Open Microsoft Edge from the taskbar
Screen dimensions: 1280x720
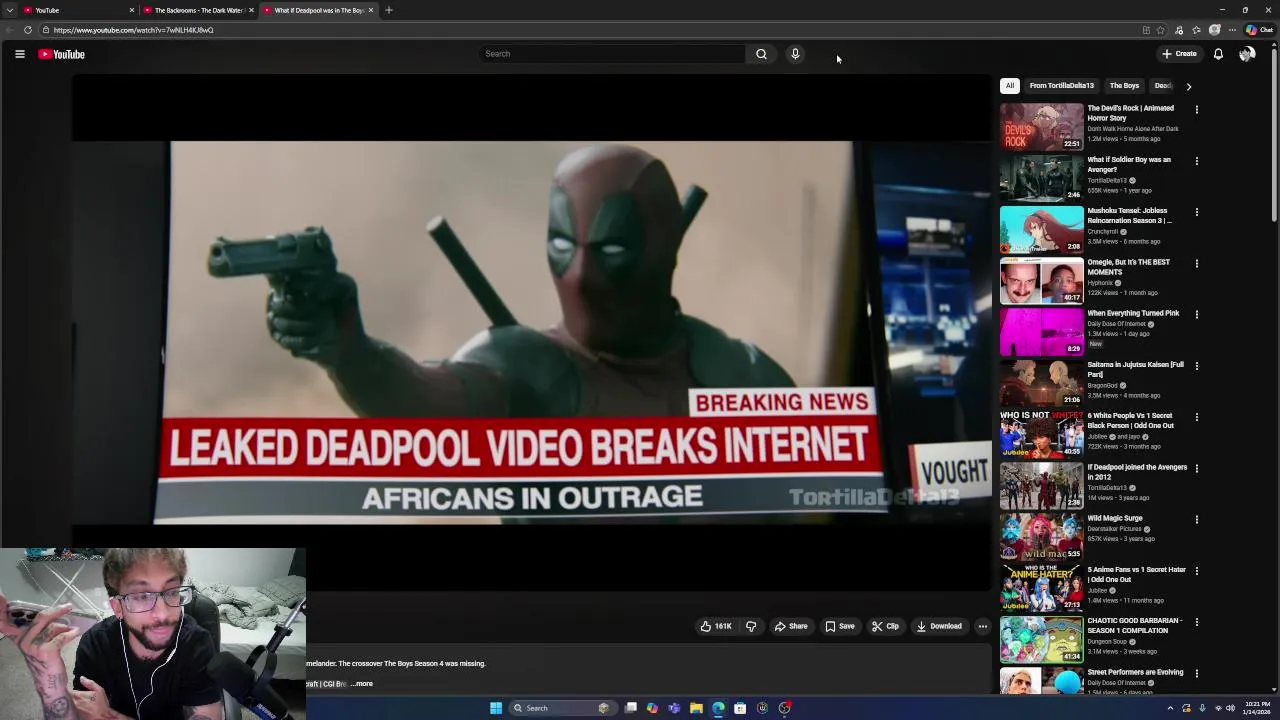(718, 708)
